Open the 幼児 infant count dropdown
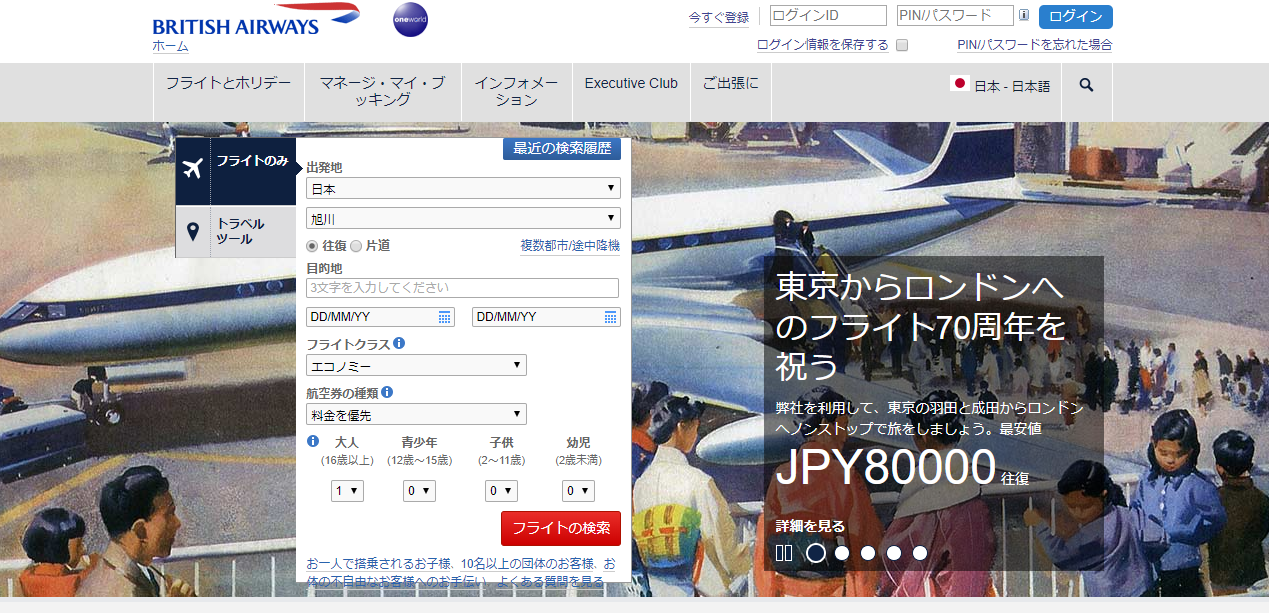Viewport: 1269px width, 613px height. tap(578, 491)
